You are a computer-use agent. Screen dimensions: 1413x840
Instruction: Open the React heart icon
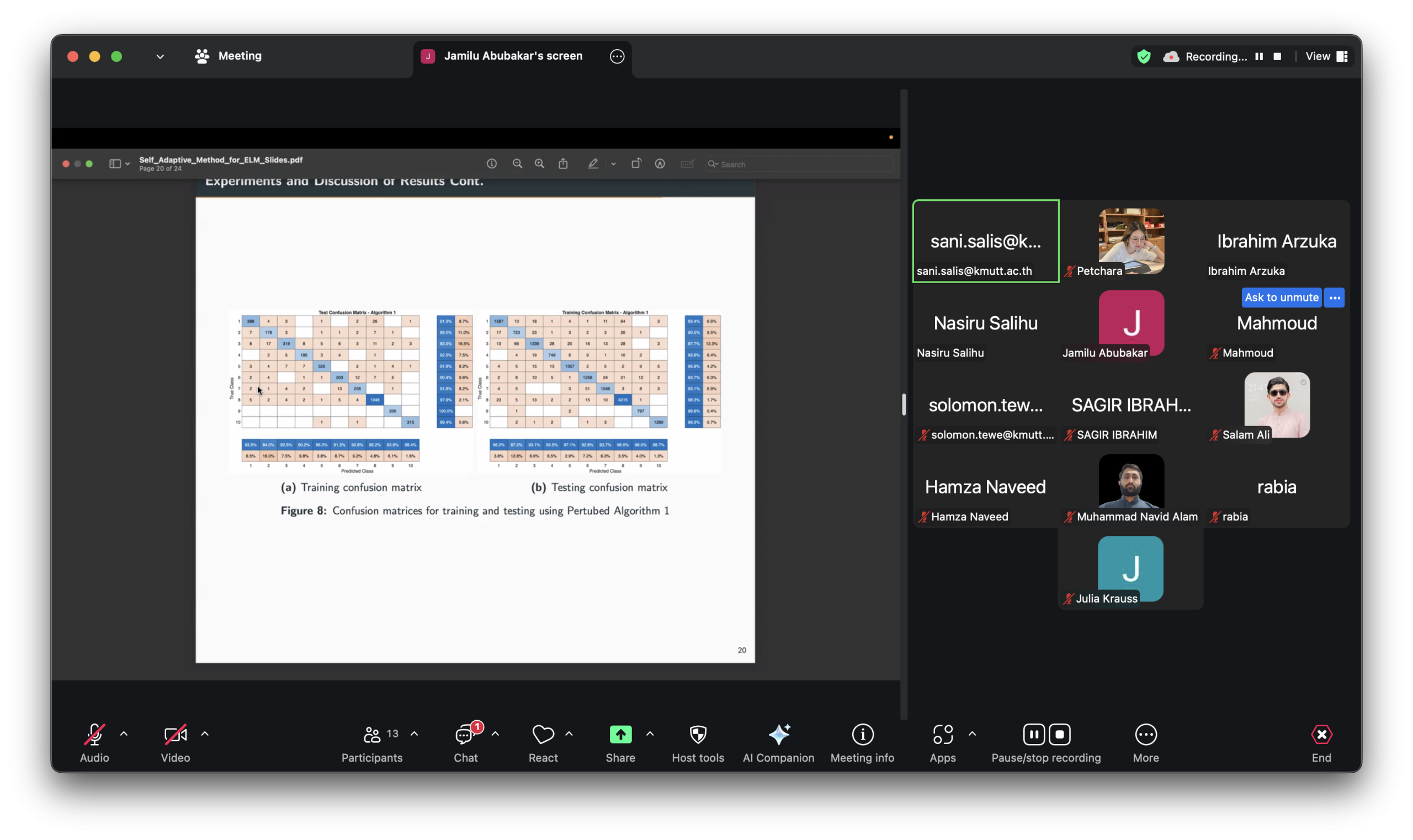pos(543,735)
